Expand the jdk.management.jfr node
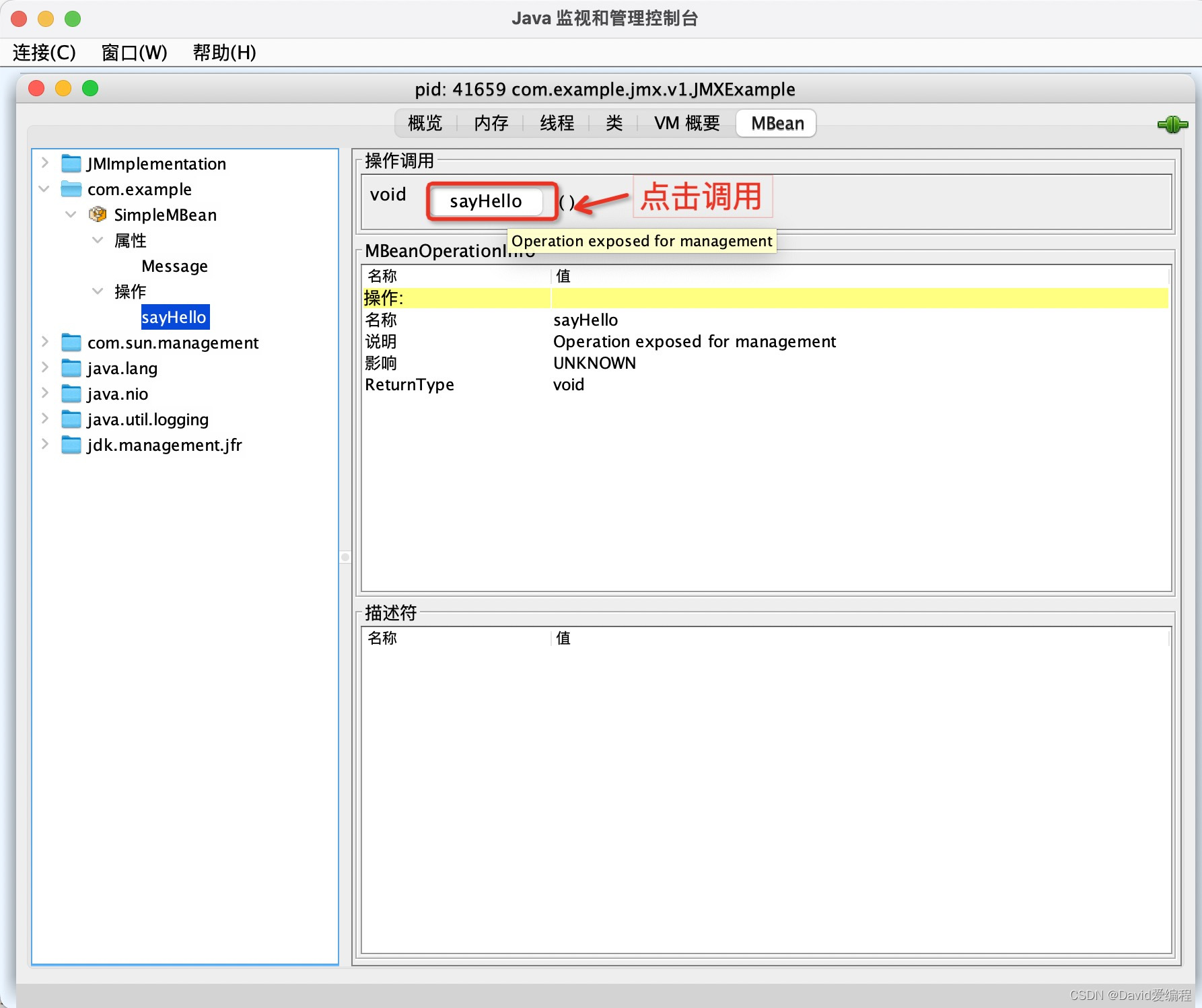 point(44,444)
